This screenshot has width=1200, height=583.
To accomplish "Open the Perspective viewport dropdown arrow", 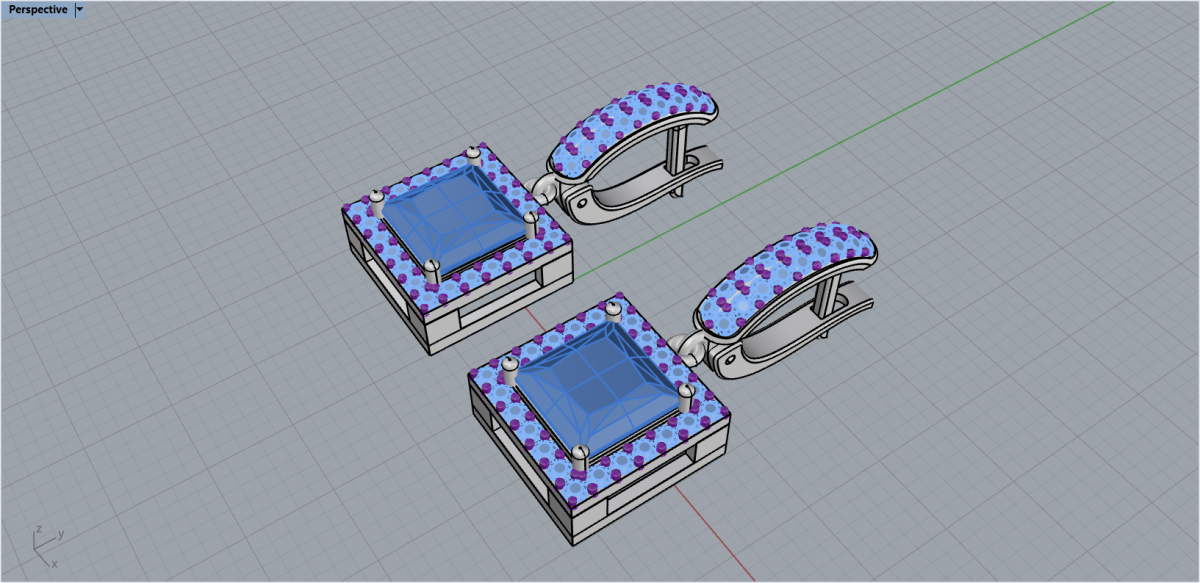I will [80, 9].
